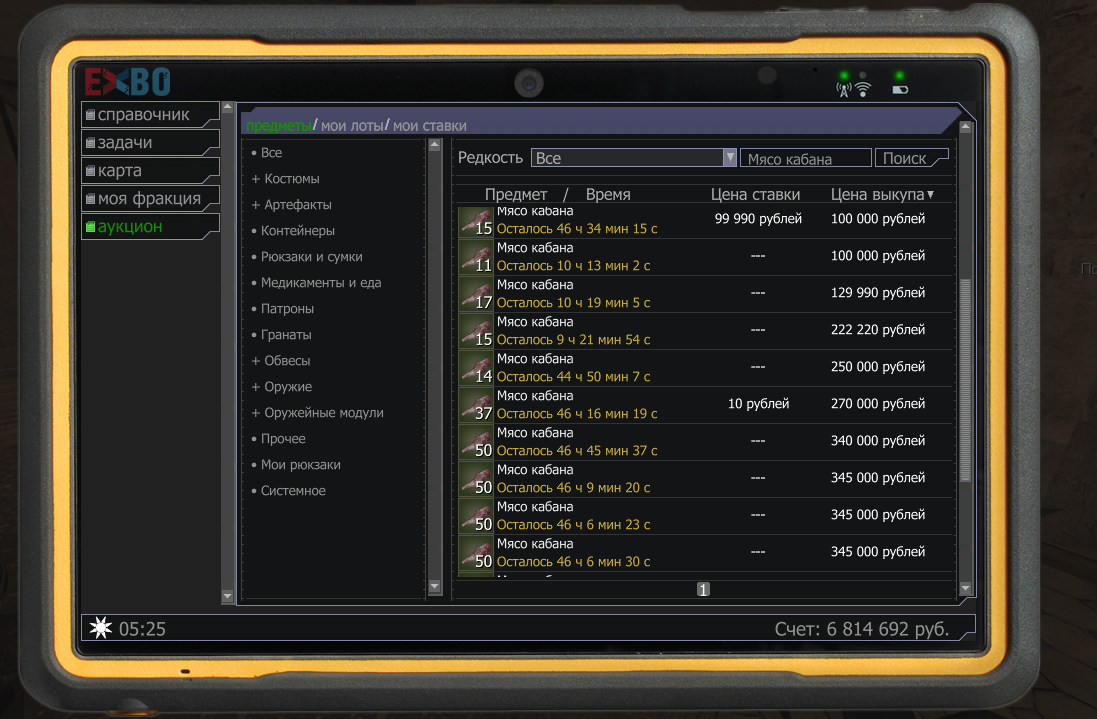1097x719 pixels.
Task: Click the category list scroll-up arrow
Action: tap(434, 145)
